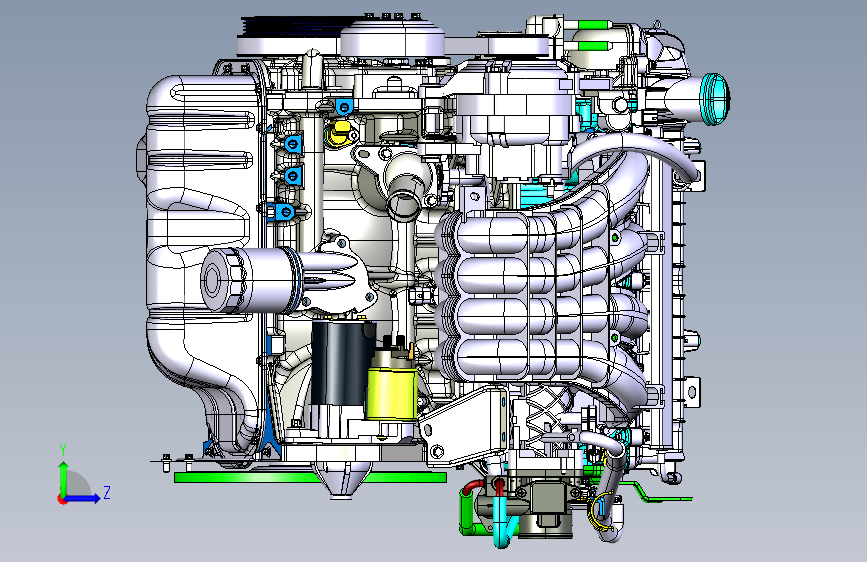Screen dimensions: 867x562
Task: Pick the small yellow cap near the blue clips
Action: pyautogui.click(x=339, y=133)
